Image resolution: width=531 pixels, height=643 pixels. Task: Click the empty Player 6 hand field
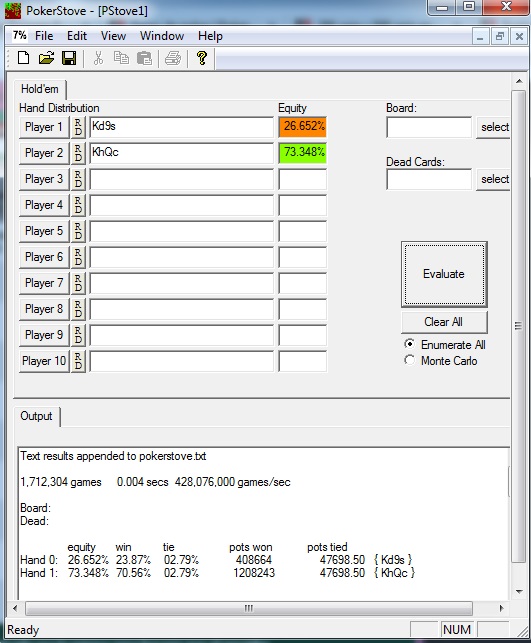tap(181, 257)
